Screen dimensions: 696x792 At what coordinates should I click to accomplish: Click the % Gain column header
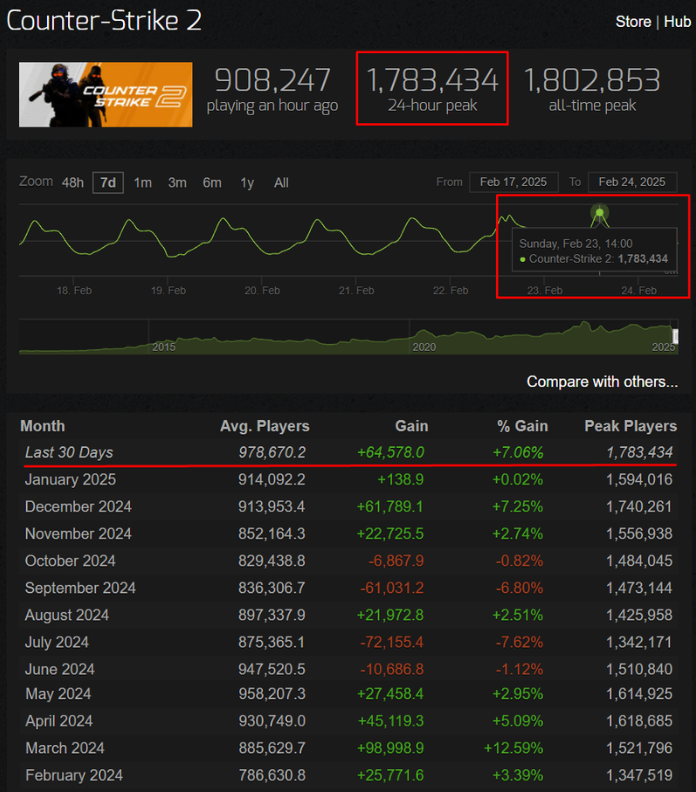[520, 426]
